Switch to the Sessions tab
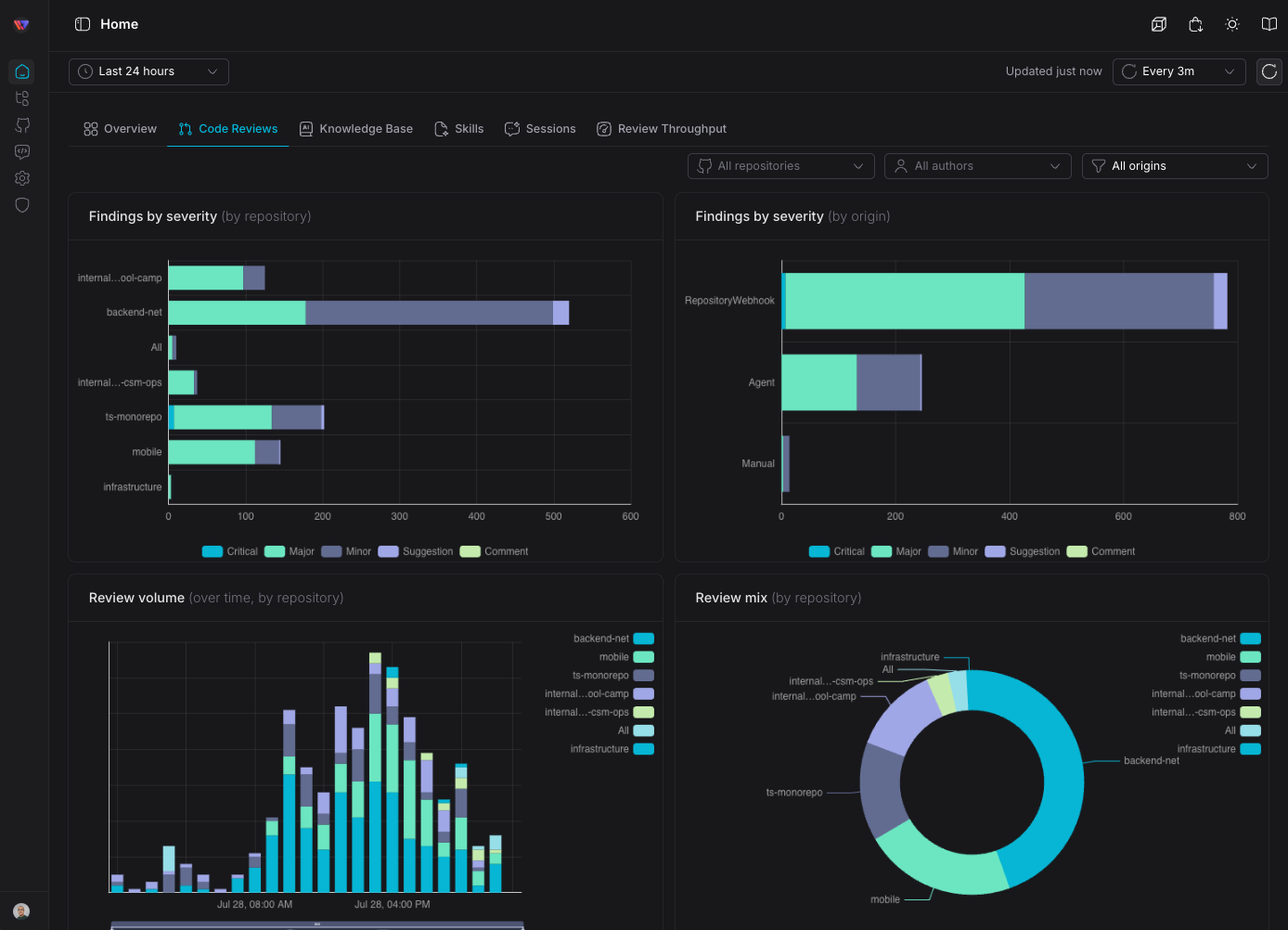1288x930 pixels. 540,129
